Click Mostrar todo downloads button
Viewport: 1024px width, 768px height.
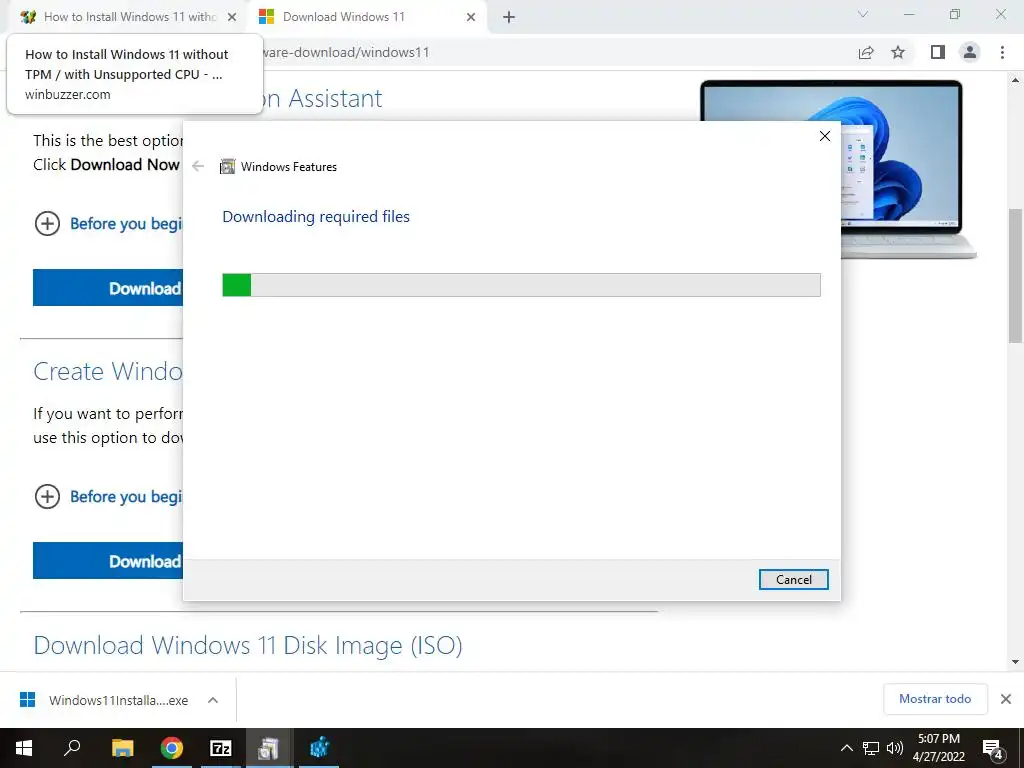935,699
